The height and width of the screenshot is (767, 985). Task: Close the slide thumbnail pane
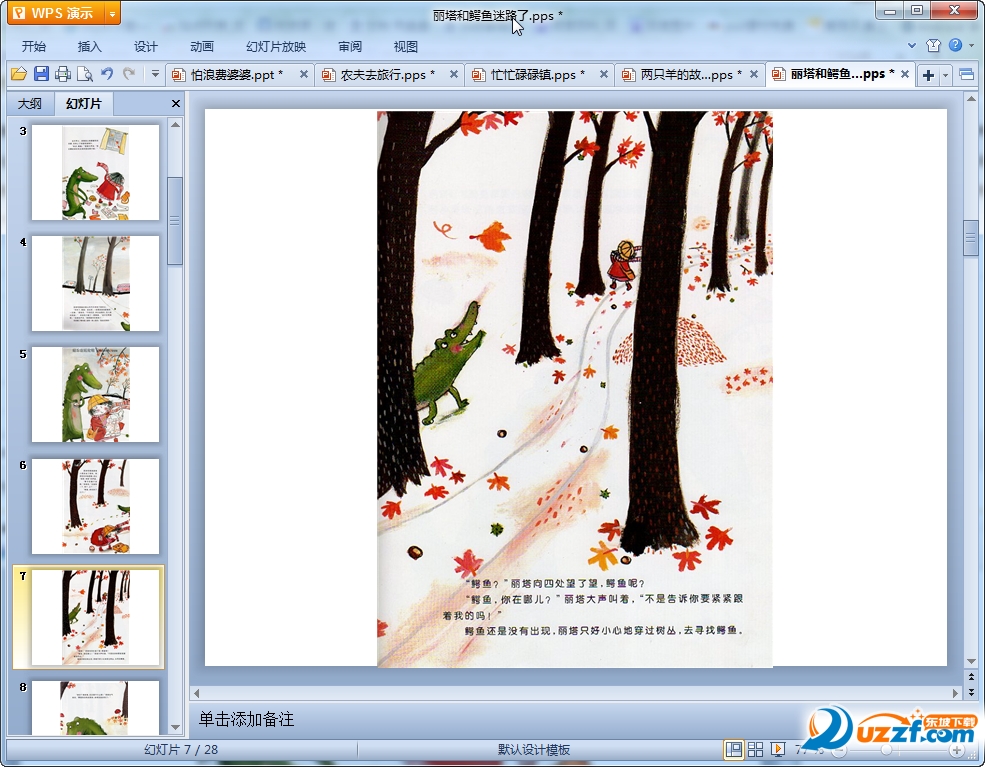point(176,104)
